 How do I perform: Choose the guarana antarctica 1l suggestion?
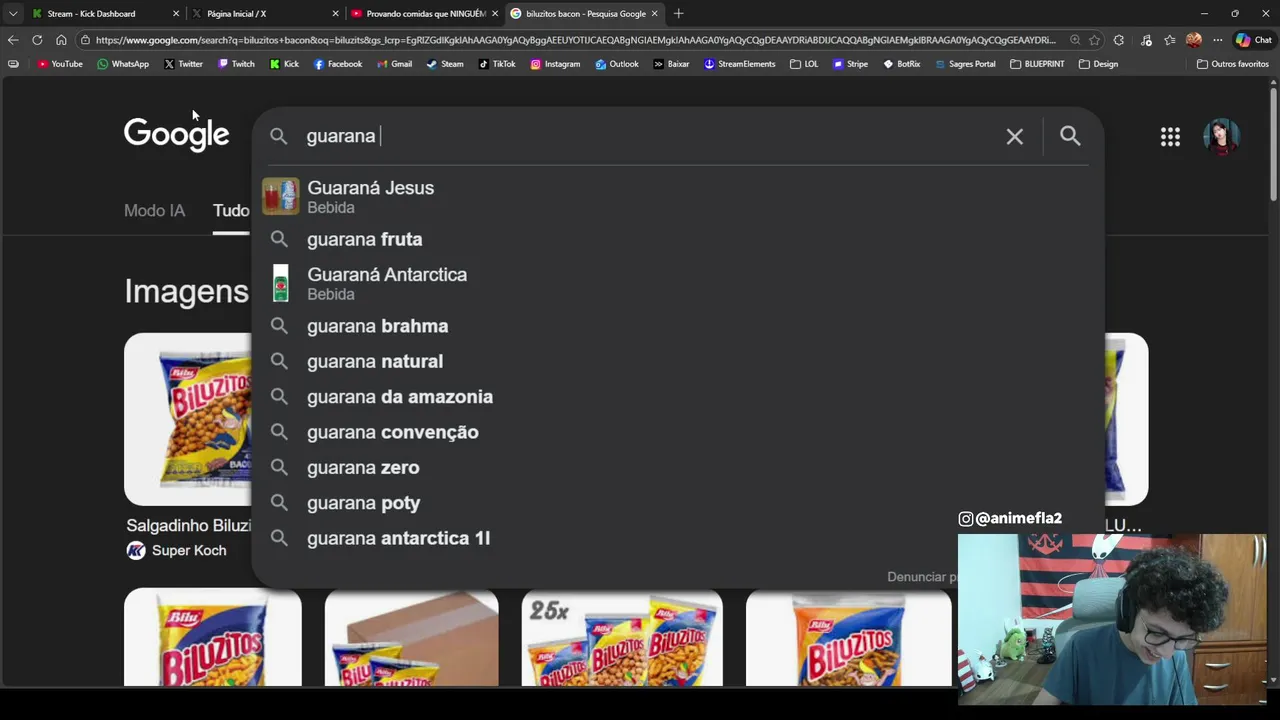[676, 538]
